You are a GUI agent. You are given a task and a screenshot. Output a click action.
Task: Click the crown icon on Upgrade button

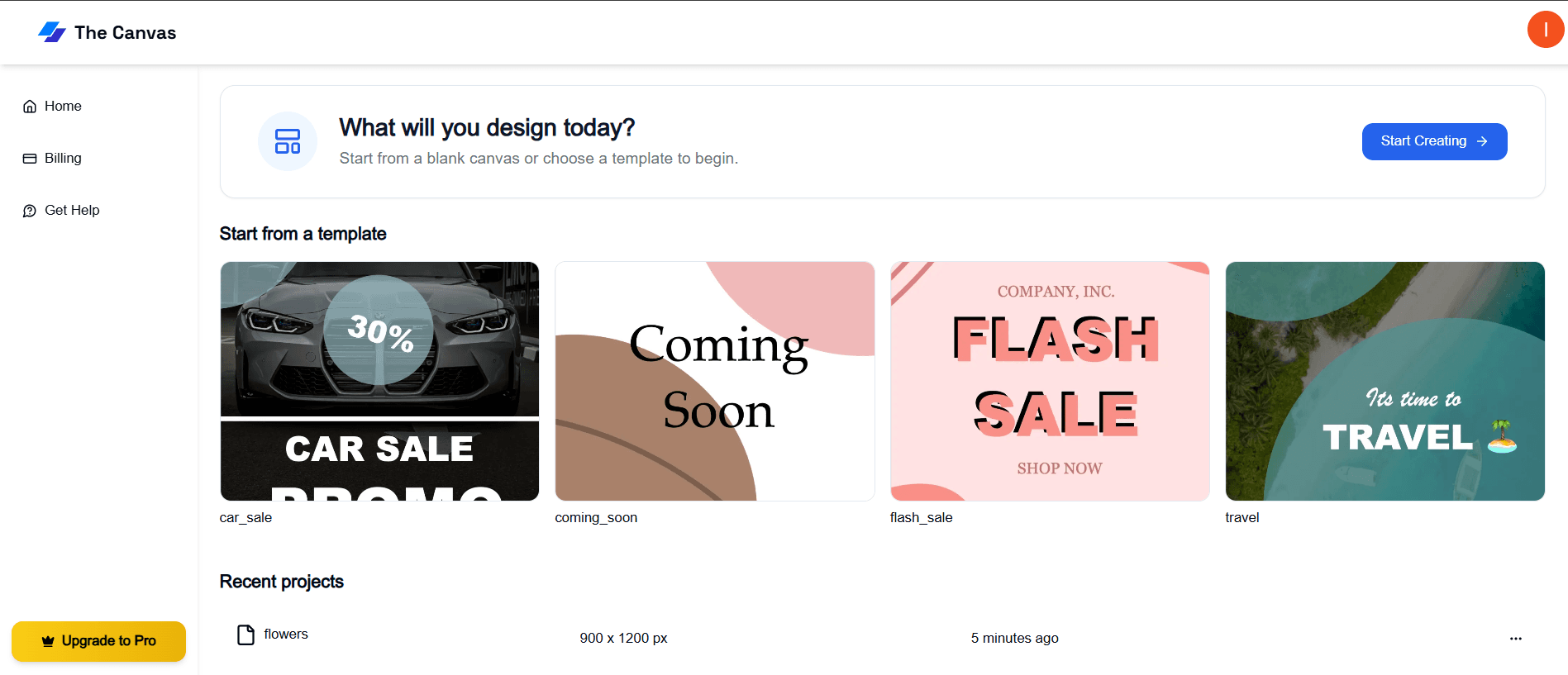pos(48,641)
